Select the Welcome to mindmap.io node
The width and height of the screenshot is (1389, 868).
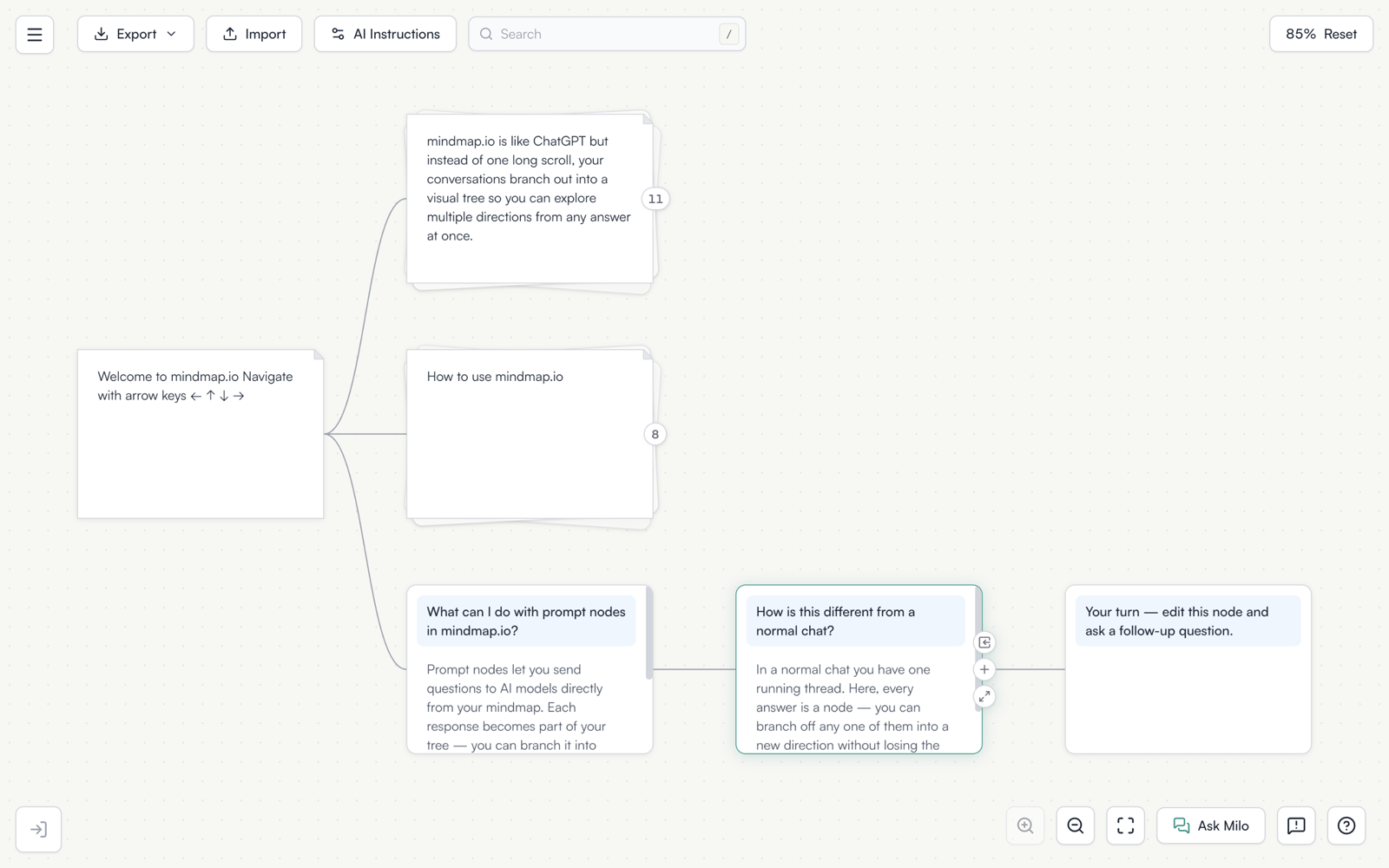(201, 434)
